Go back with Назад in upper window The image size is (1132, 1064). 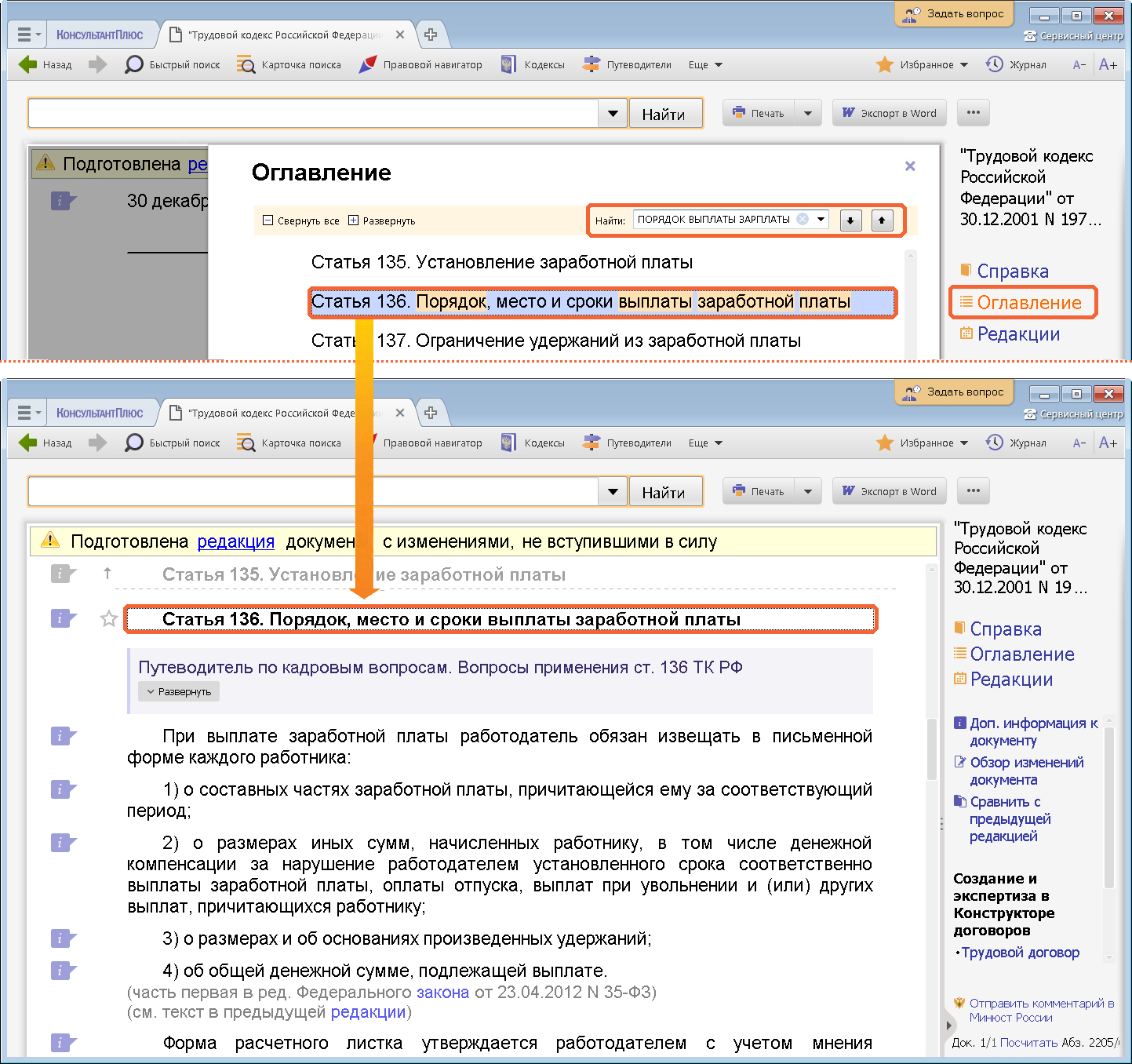[45, 64]
